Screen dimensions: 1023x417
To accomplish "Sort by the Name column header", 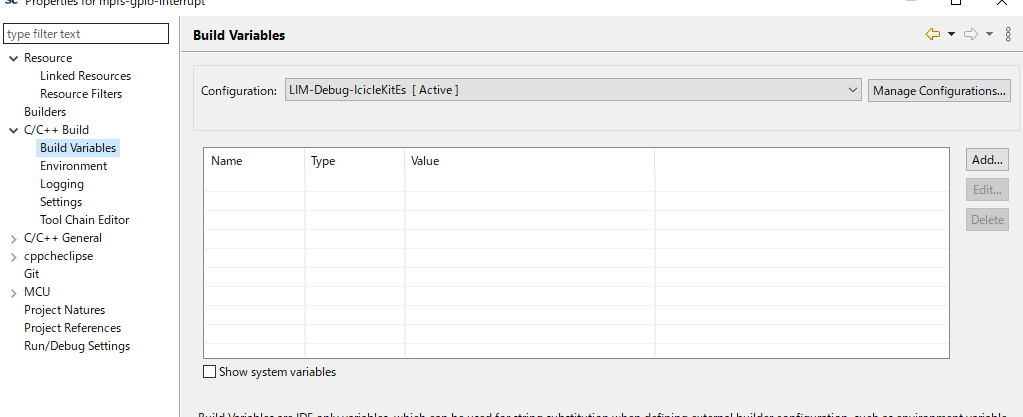I will pyautogui.click(x=254, y=161).
